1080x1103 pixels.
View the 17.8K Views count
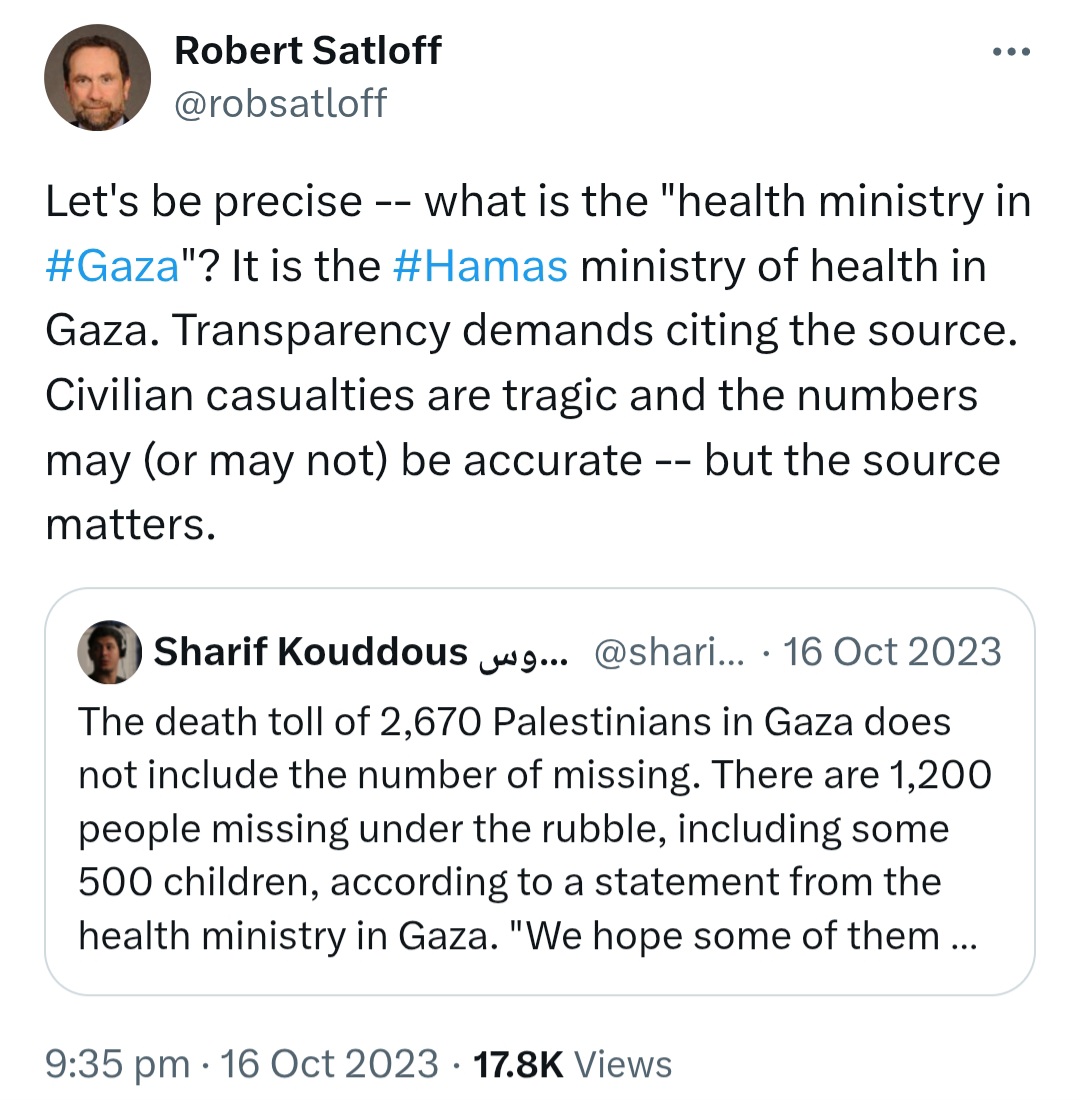coord(572,1063)
